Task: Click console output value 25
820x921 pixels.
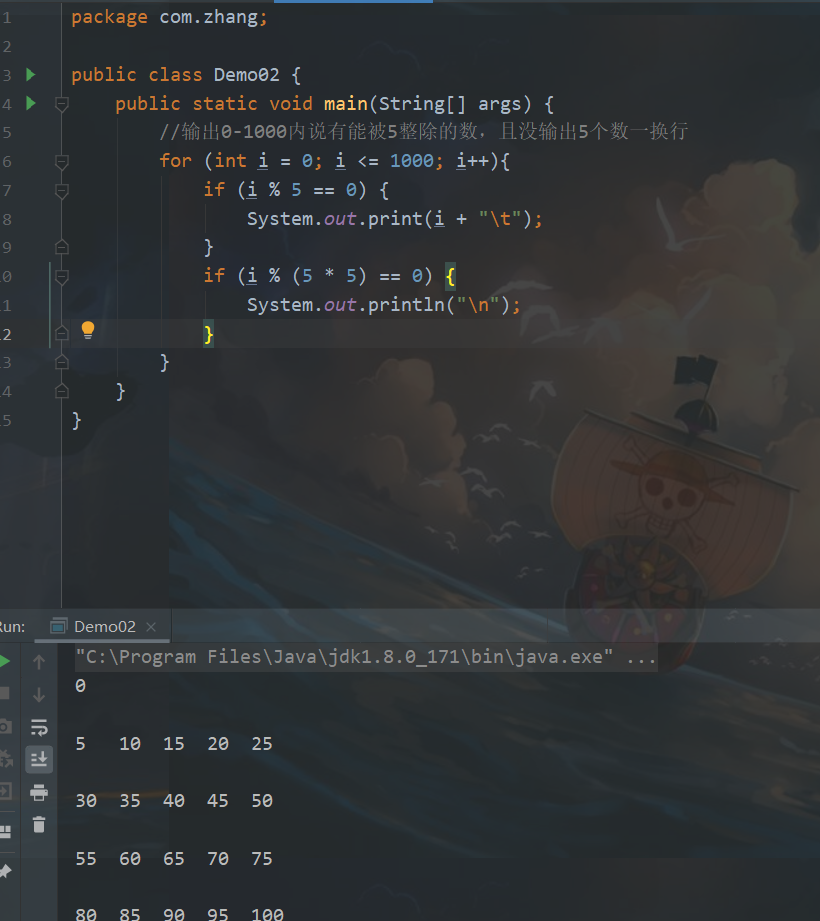Action: [262, 744]
